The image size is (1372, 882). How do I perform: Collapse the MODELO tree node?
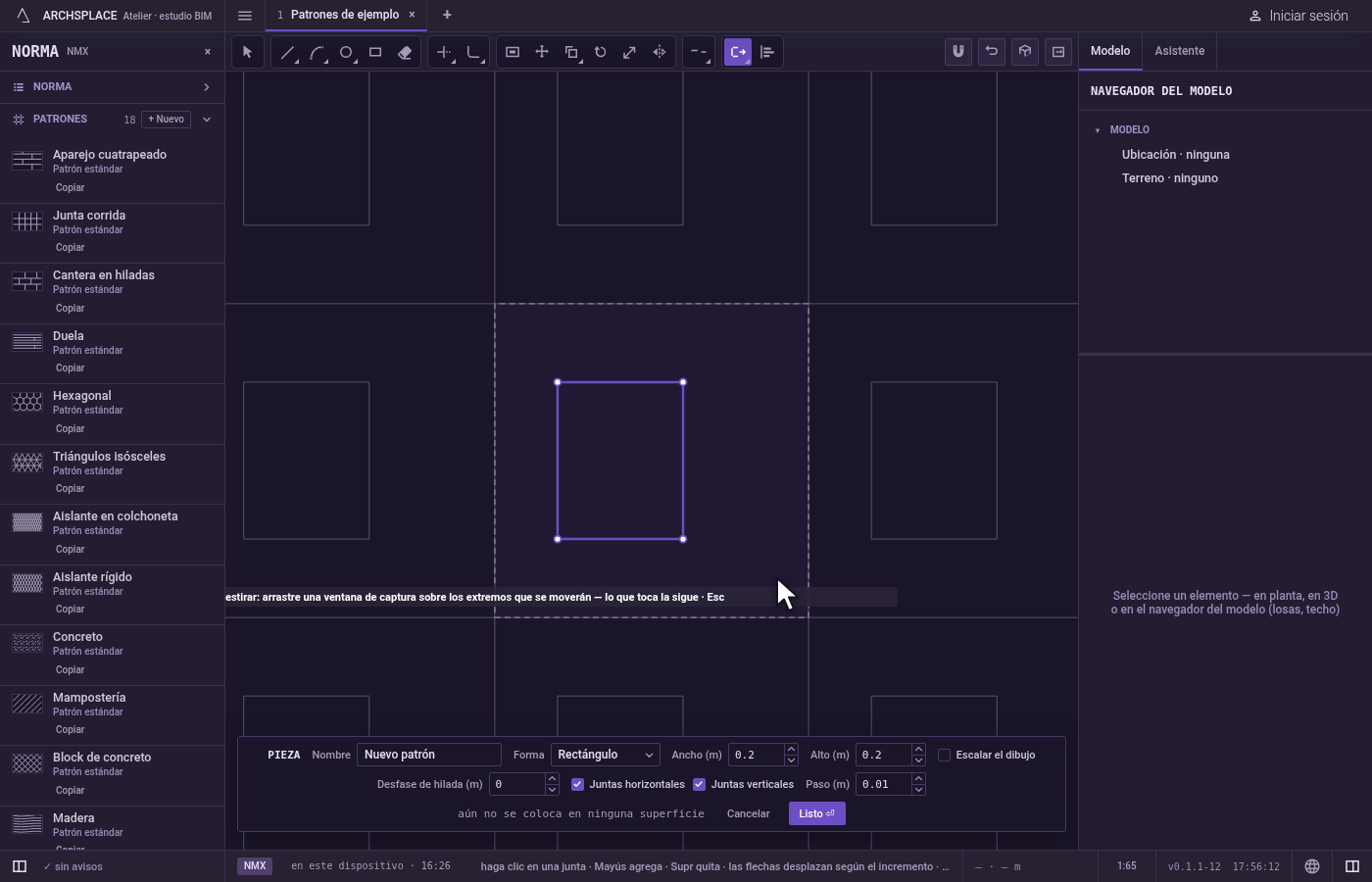tap(1098, 130)
